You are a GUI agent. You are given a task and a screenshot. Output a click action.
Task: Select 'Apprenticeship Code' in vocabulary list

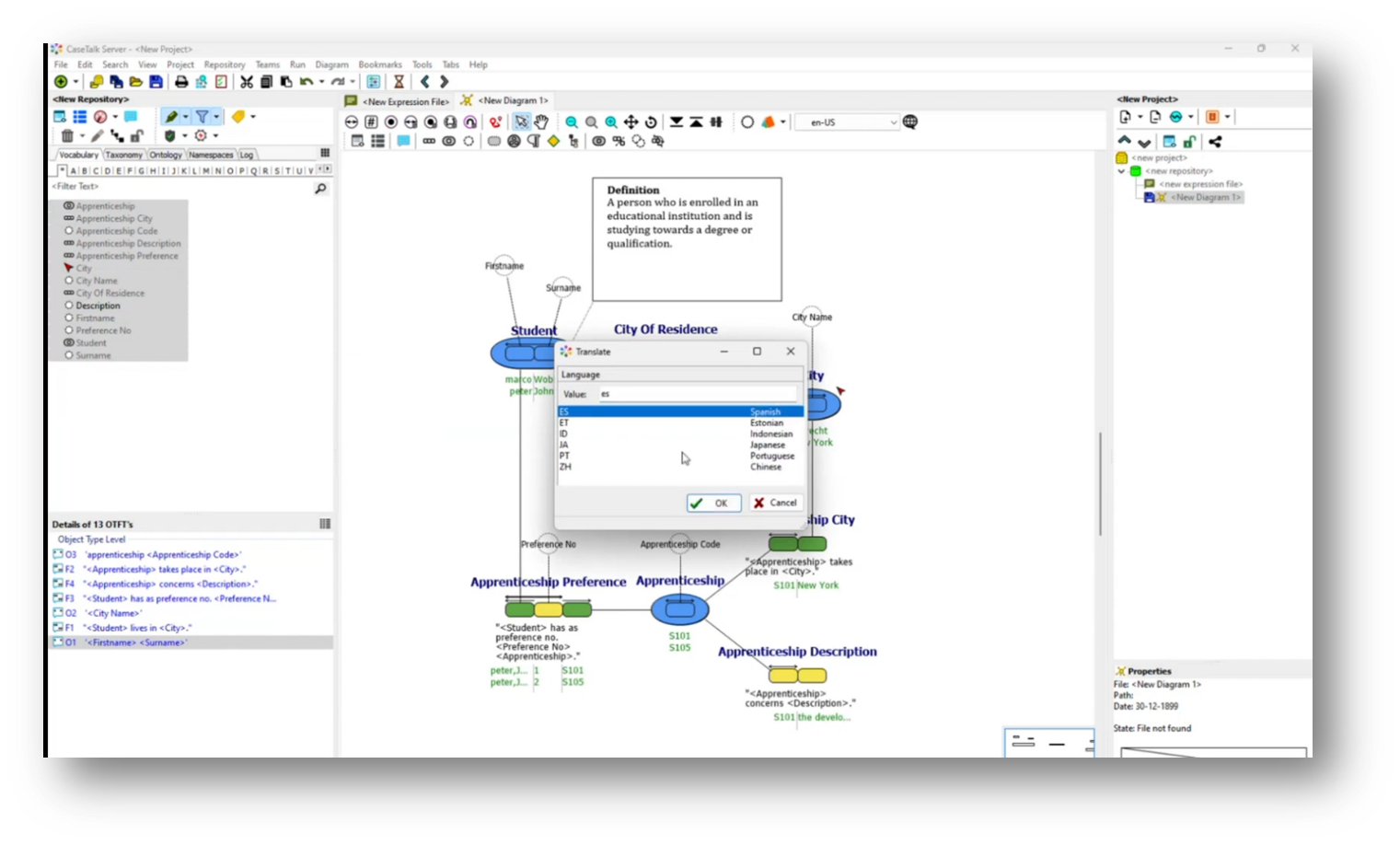click(x=117, y=231)
